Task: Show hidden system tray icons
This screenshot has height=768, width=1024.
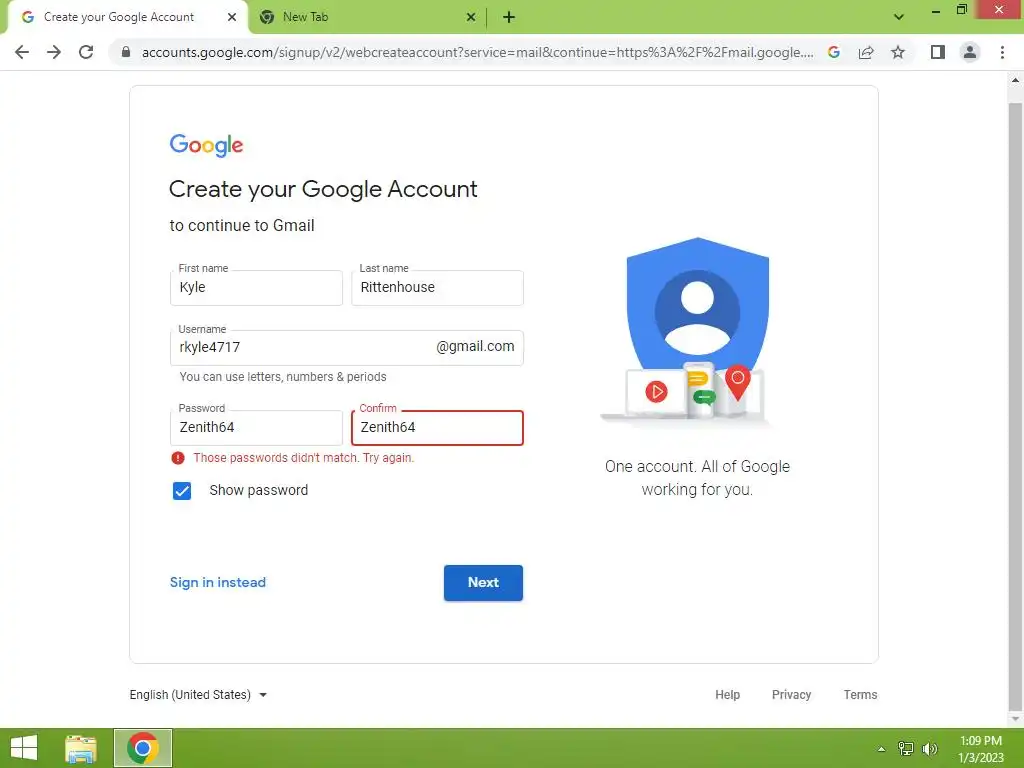Action: click(882, 749)
